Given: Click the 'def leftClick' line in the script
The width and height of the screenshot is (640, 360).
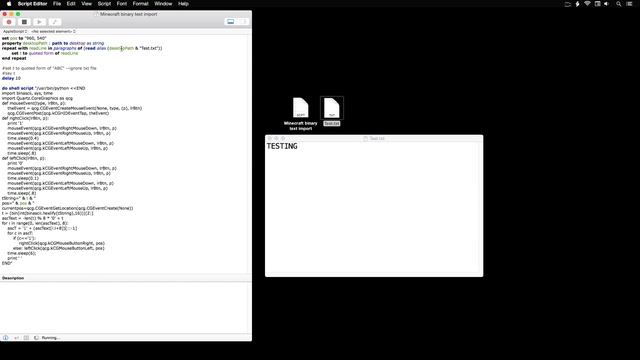Looking at the screenshot, I should 24,158.
